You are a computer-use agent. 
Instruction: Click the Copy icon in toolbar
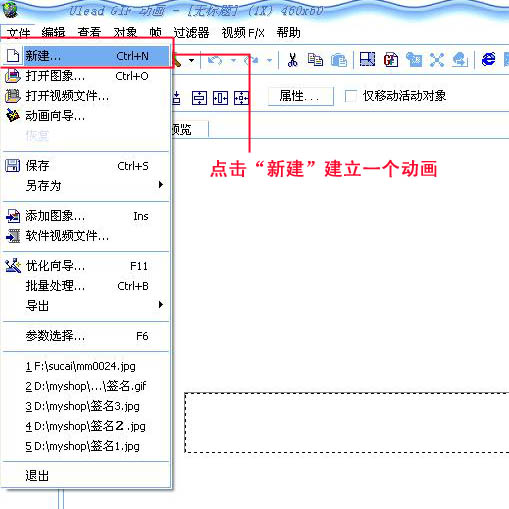click(x=315, y=60)
